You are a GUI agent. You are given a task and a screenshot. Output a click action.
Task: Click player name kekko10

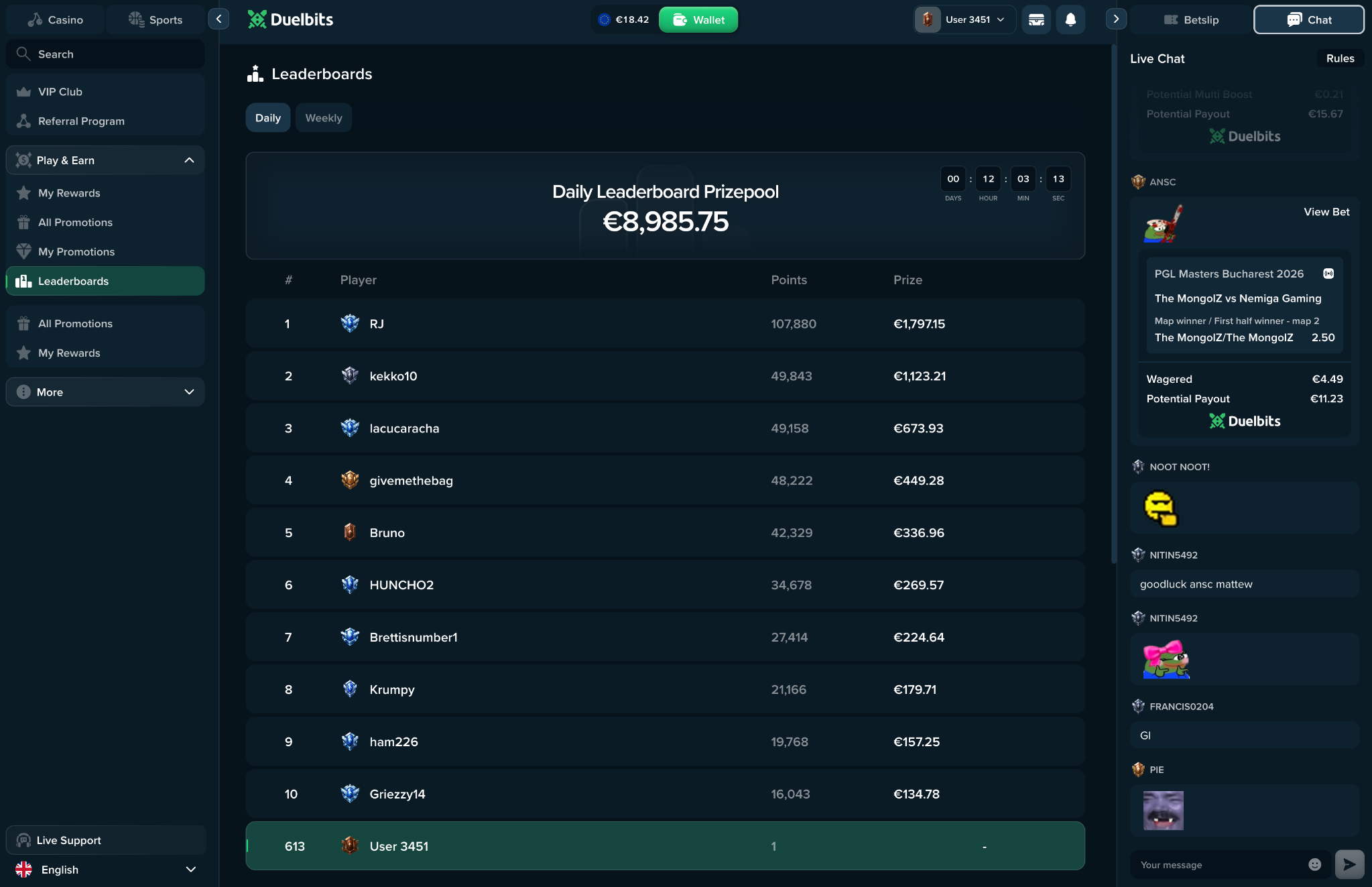[393, 376]
